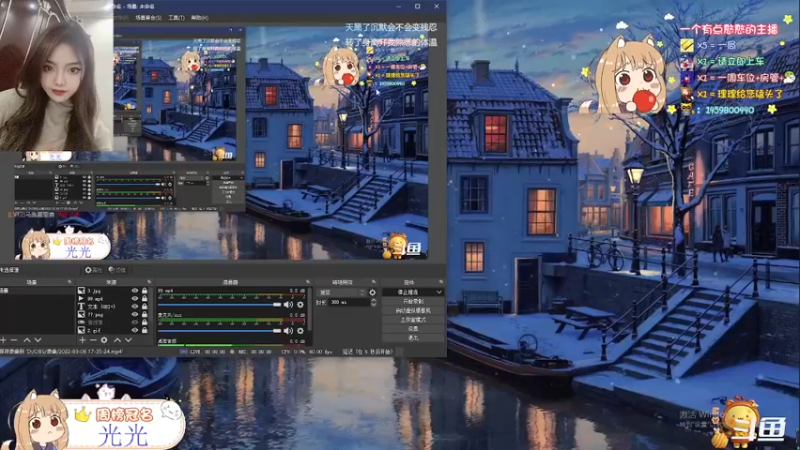Click Studio Mode button
Viewport: 800px width, 450px height.
coord(413,319)
